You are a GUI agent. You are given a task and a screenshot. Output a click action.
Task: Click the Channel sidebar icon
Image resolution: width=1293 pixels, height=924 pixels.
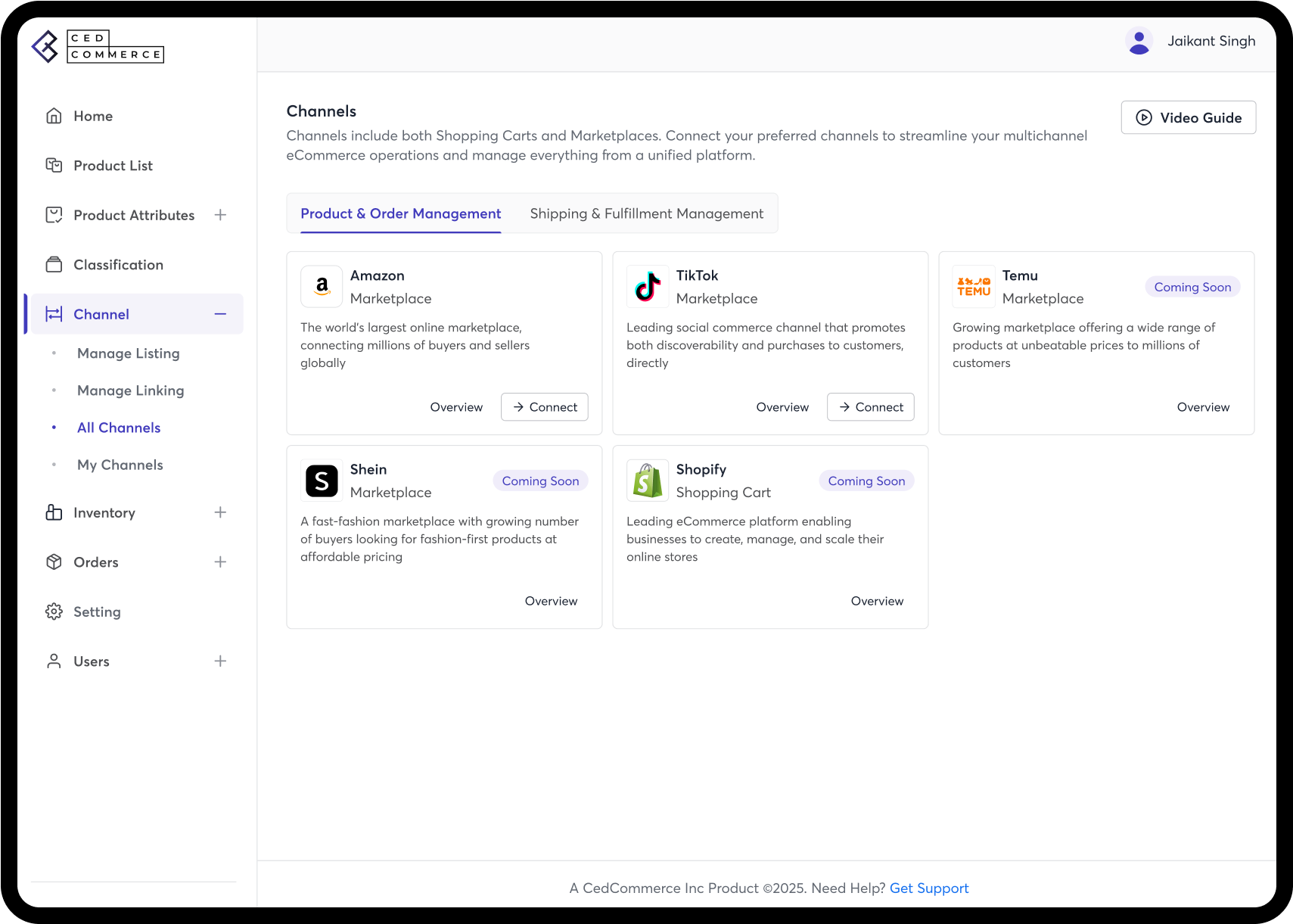tap(54, 314)
